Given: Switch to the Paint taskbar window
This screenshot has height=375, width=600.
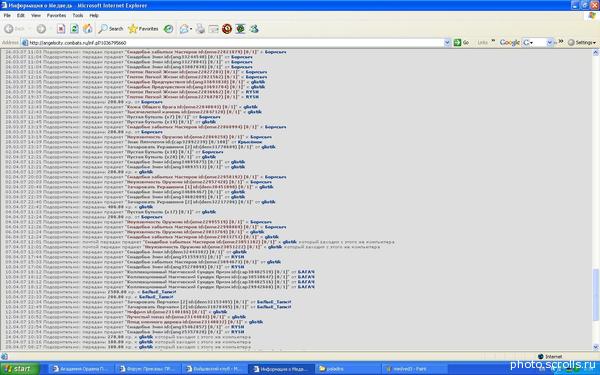Looking at the screenshot, I should tap(414, 369).
